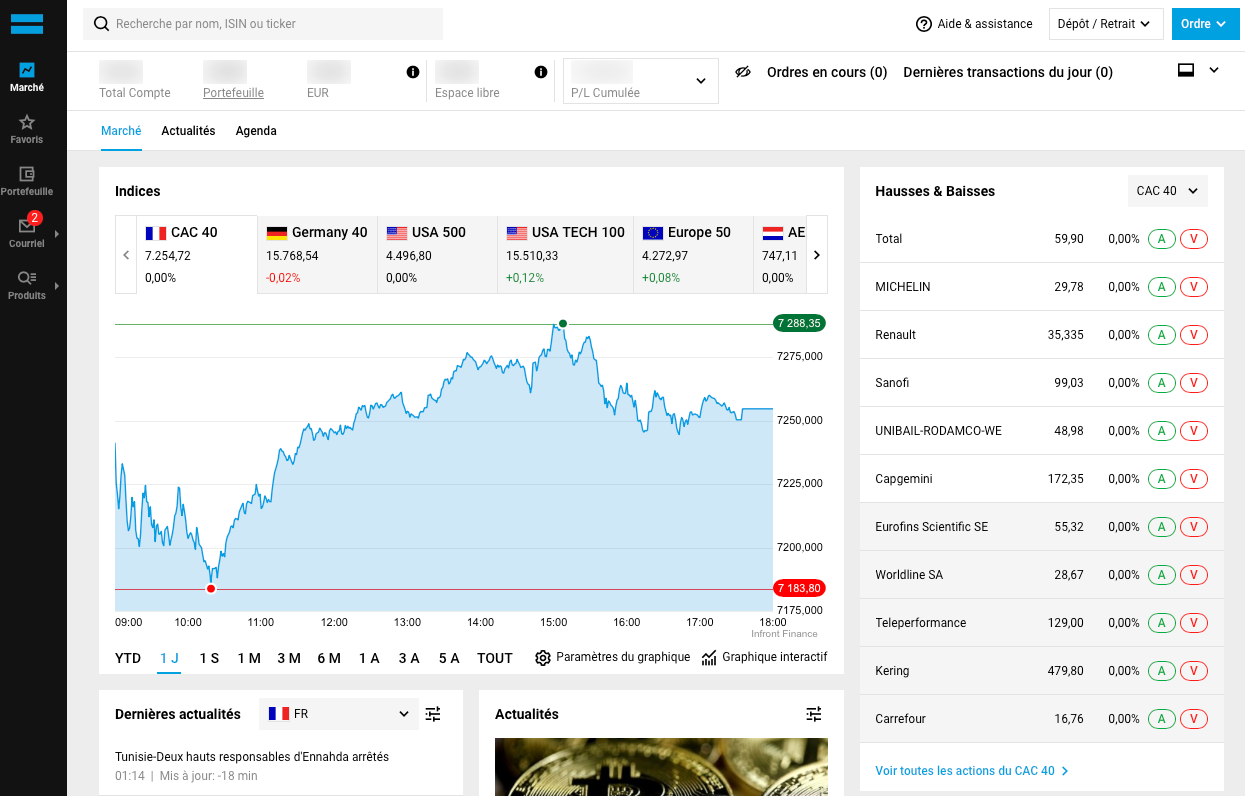Click the gear icon for Paramètres du graphique

click(543, 658)
